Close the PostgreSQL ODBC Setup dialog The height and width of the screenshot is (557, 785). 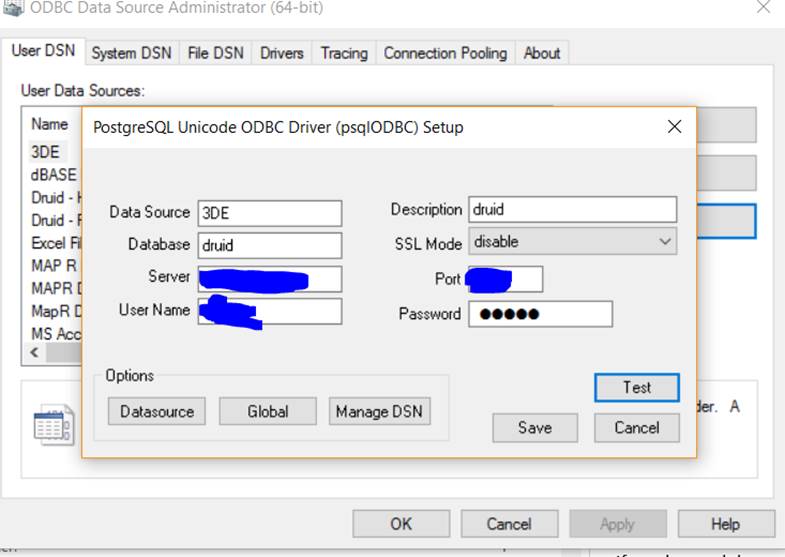(674, 127)
